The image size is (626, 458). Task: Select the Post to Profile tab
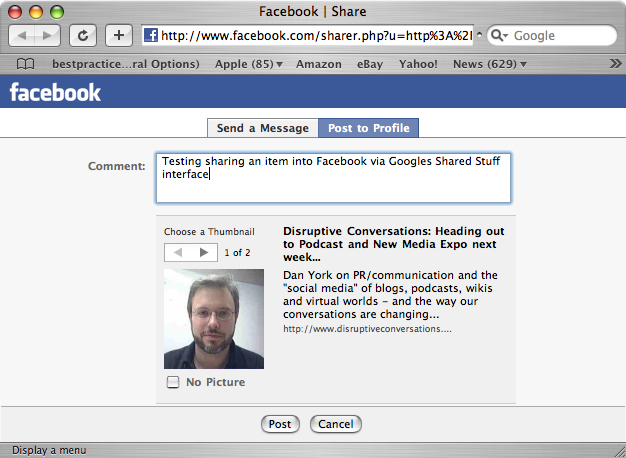pos(368,128)
